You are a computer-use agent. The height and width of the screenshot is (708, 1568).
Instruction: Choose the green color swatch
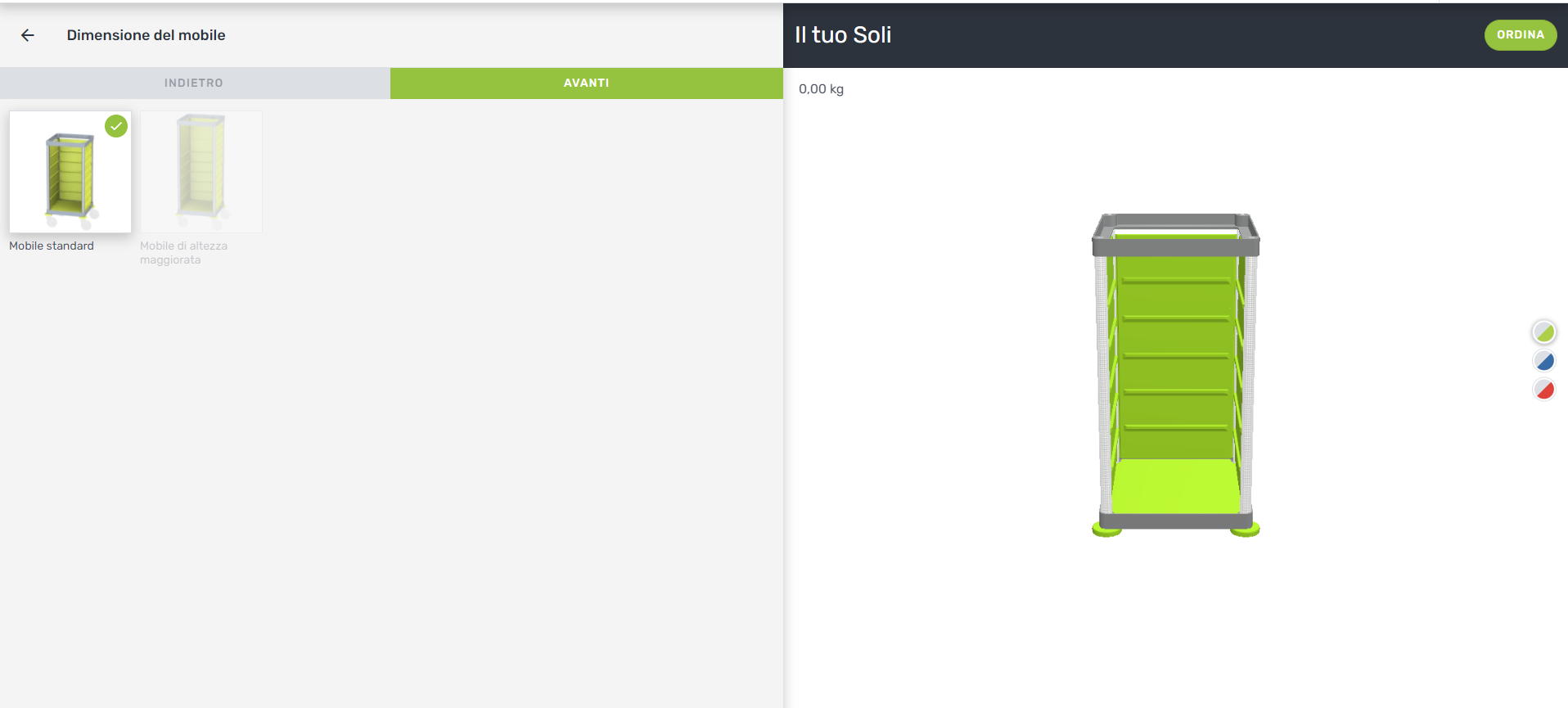(x=1543, y=331)
